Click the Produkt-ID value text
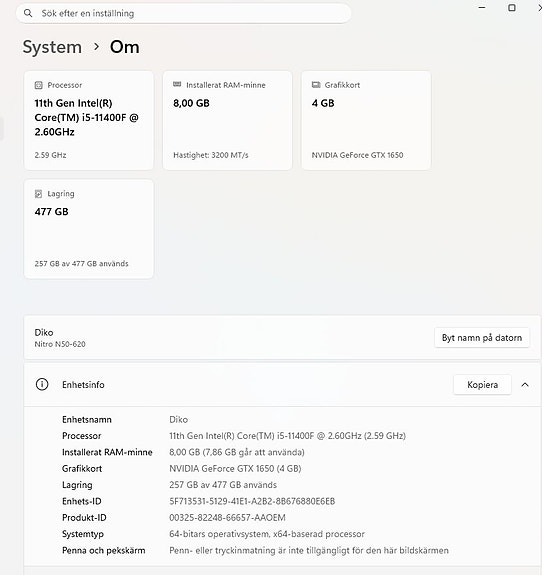This screenshot has width=542, height=575. click(x=227, y=518)
